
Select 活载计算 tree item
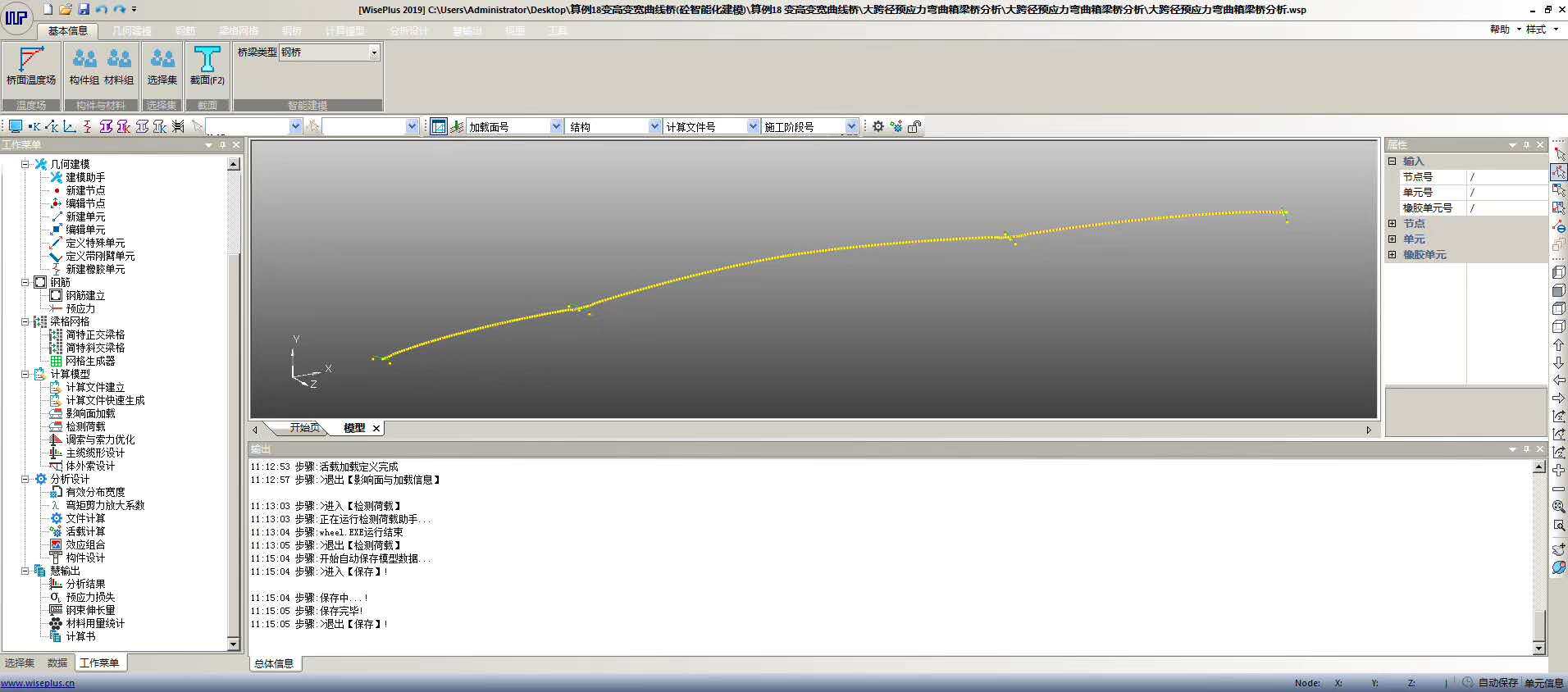click(x=85, y=531)
